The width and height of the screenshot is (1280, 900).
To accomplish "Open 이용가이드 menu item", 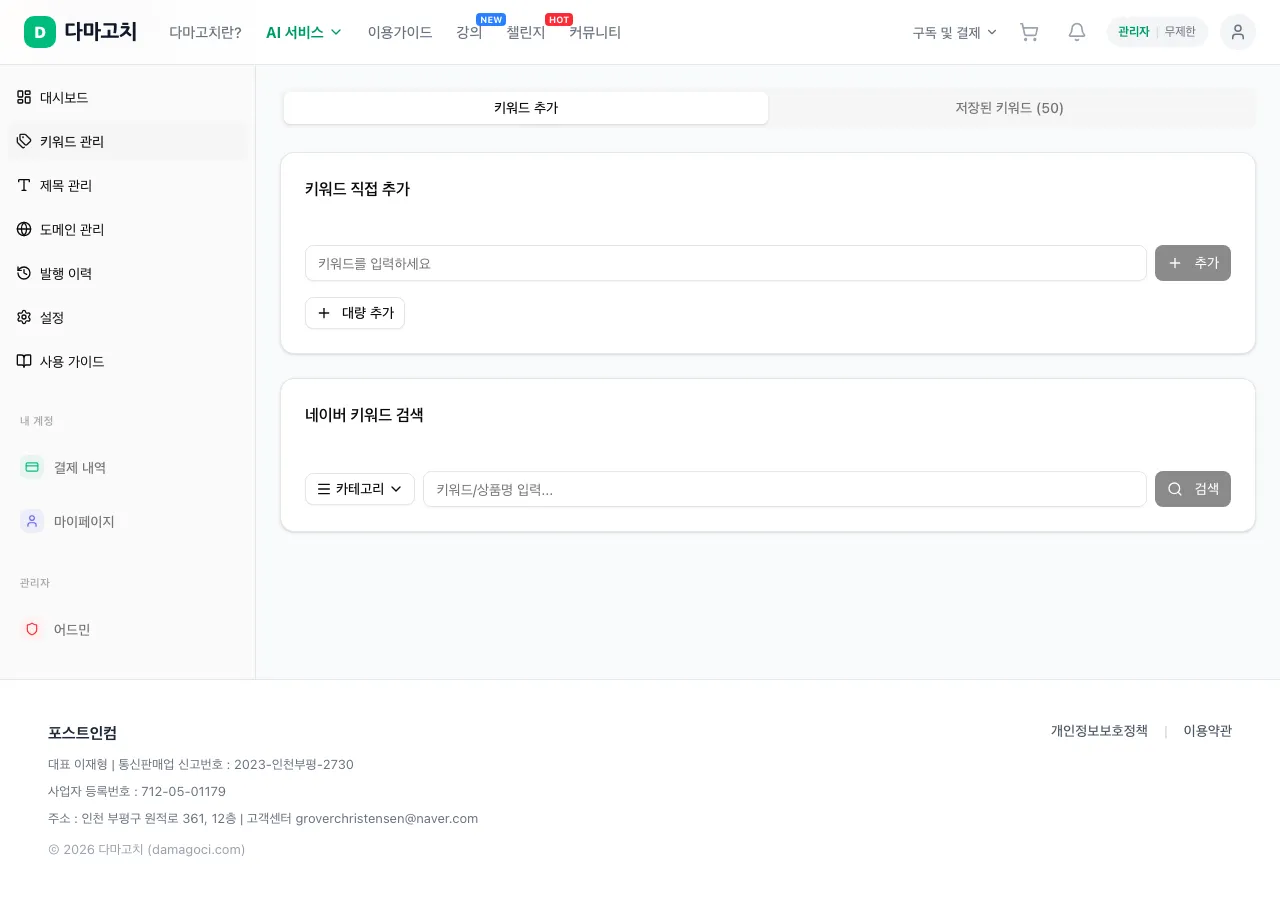I will pyautogui.click(x=400, y=32).
